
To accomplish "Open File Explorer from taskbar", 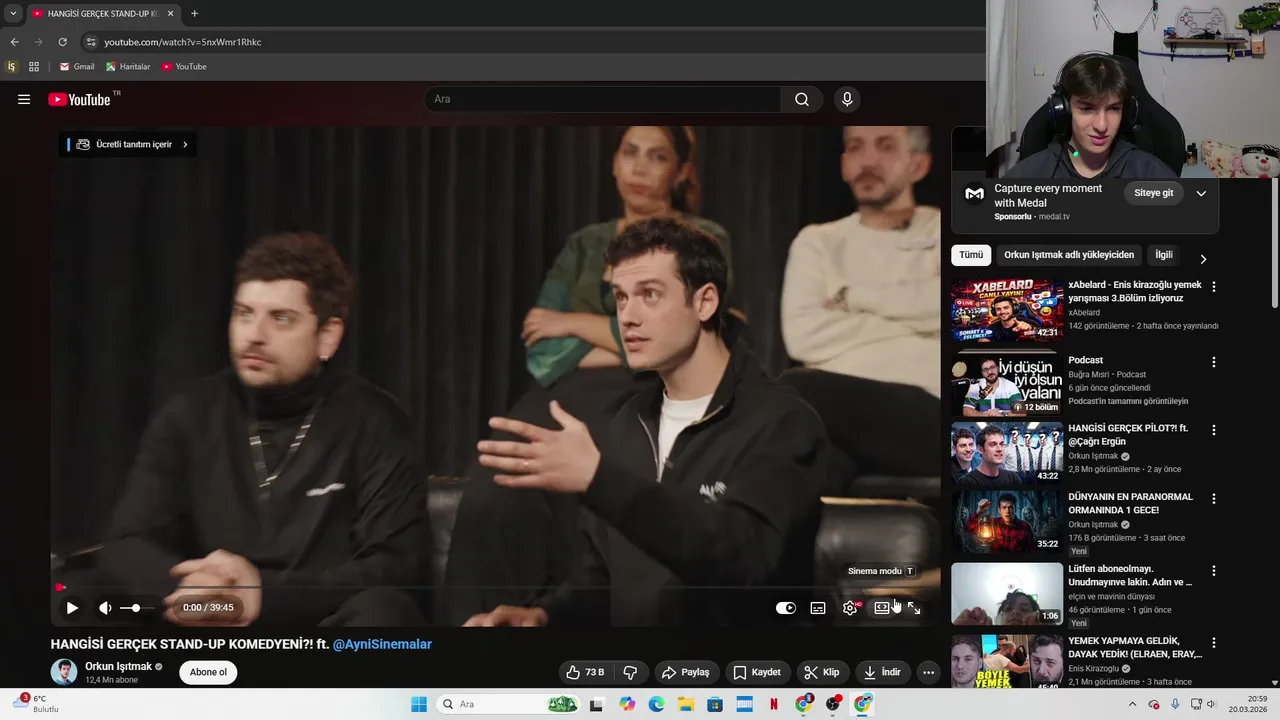I will (x=686, y=704).
